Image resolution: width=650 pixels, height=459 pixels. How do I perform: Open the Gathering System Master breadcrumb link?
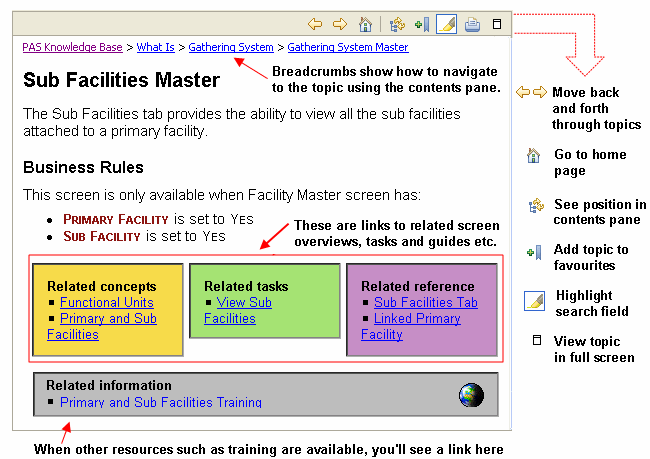(x=348, y=47)
